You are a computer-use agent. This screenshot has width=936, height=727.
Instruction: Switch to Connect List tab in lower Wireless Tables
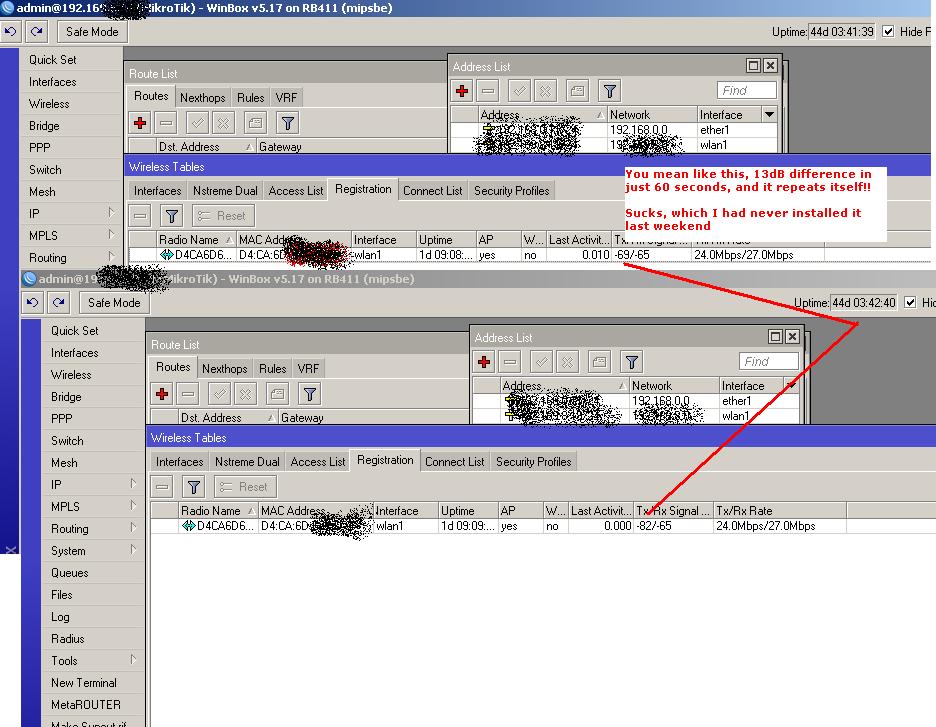(x=454, y=461)
